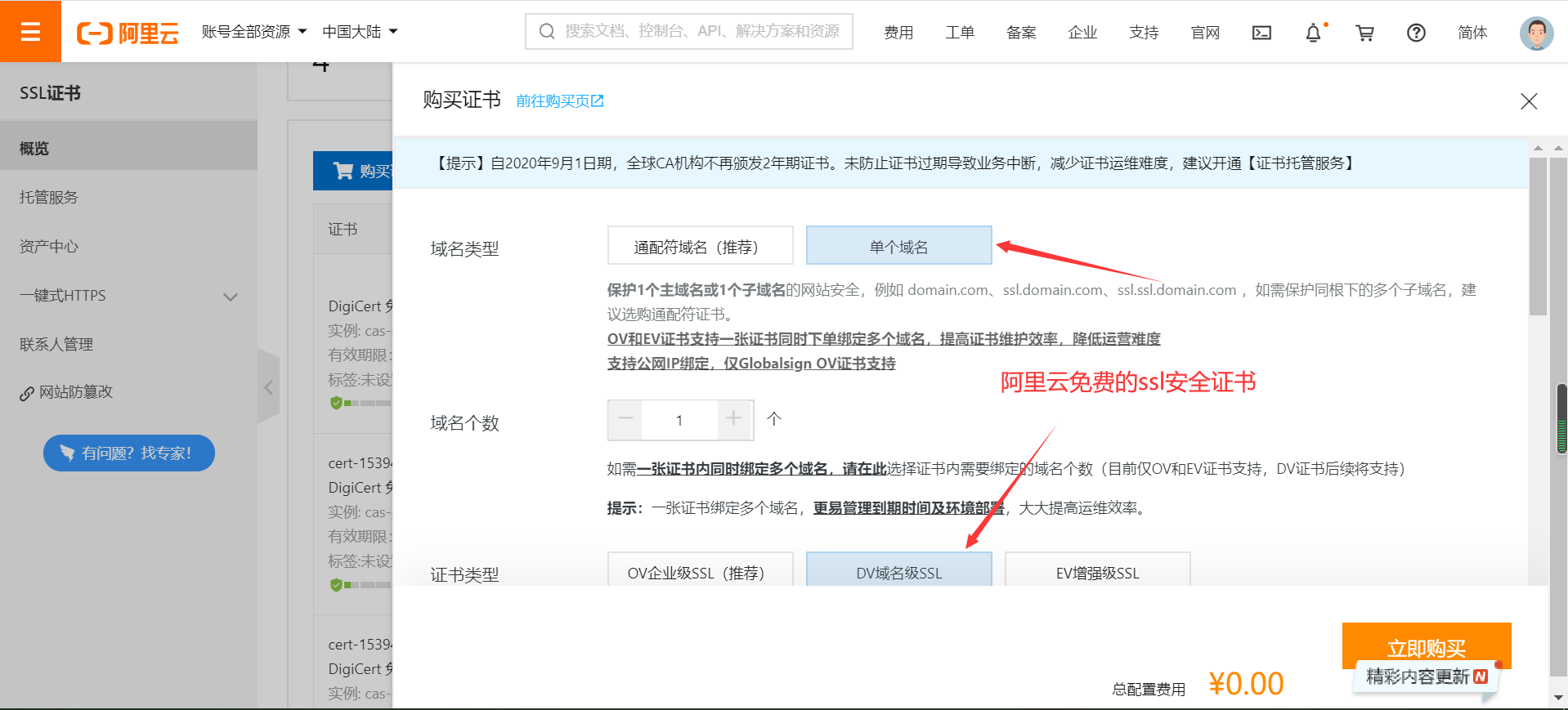Image resolution: width=1568 pixels, height=710 pixels.
Task: Increase domain count with plus button
Action: click(x=734, y=420)
